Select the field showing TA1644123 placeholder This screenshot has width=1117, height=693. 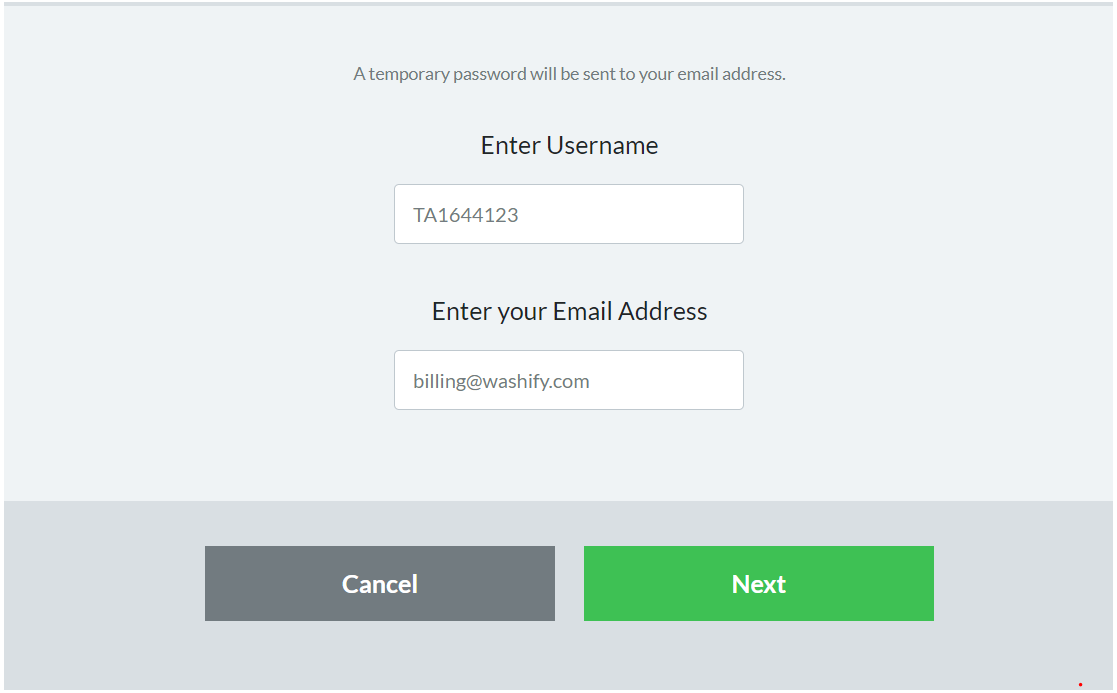click(568, 214)
